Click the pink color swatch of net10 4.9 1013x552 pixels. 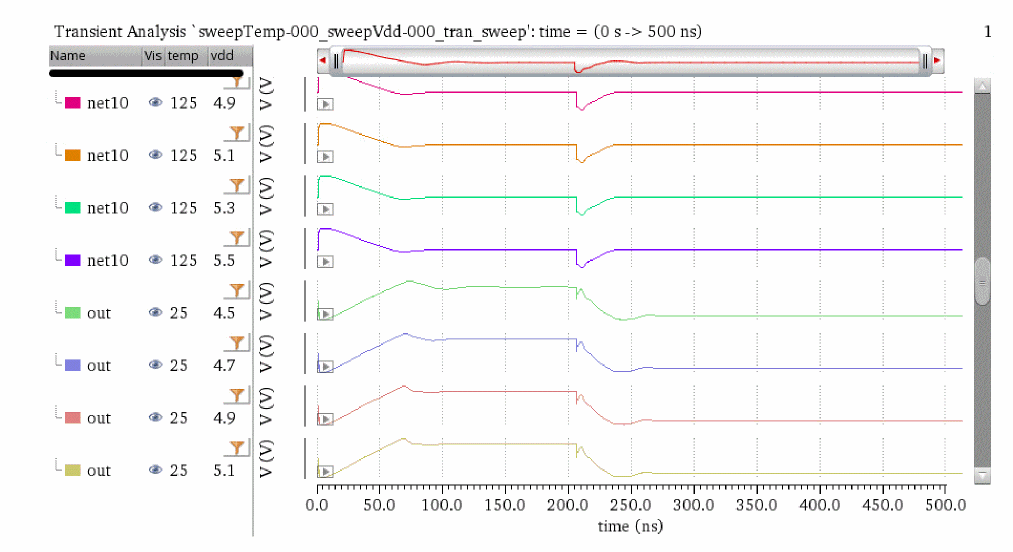click(x=72, y=103)
